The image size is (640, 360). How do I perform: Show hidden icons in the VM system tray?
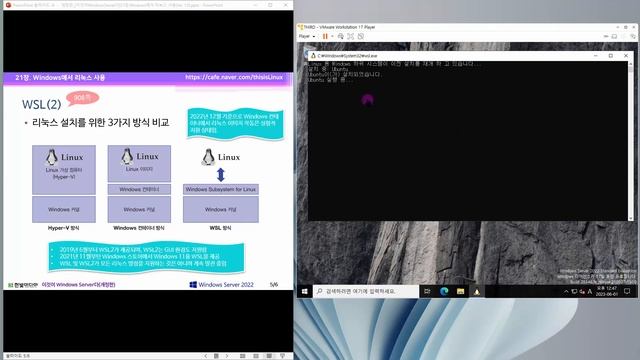tap(566, 291)
